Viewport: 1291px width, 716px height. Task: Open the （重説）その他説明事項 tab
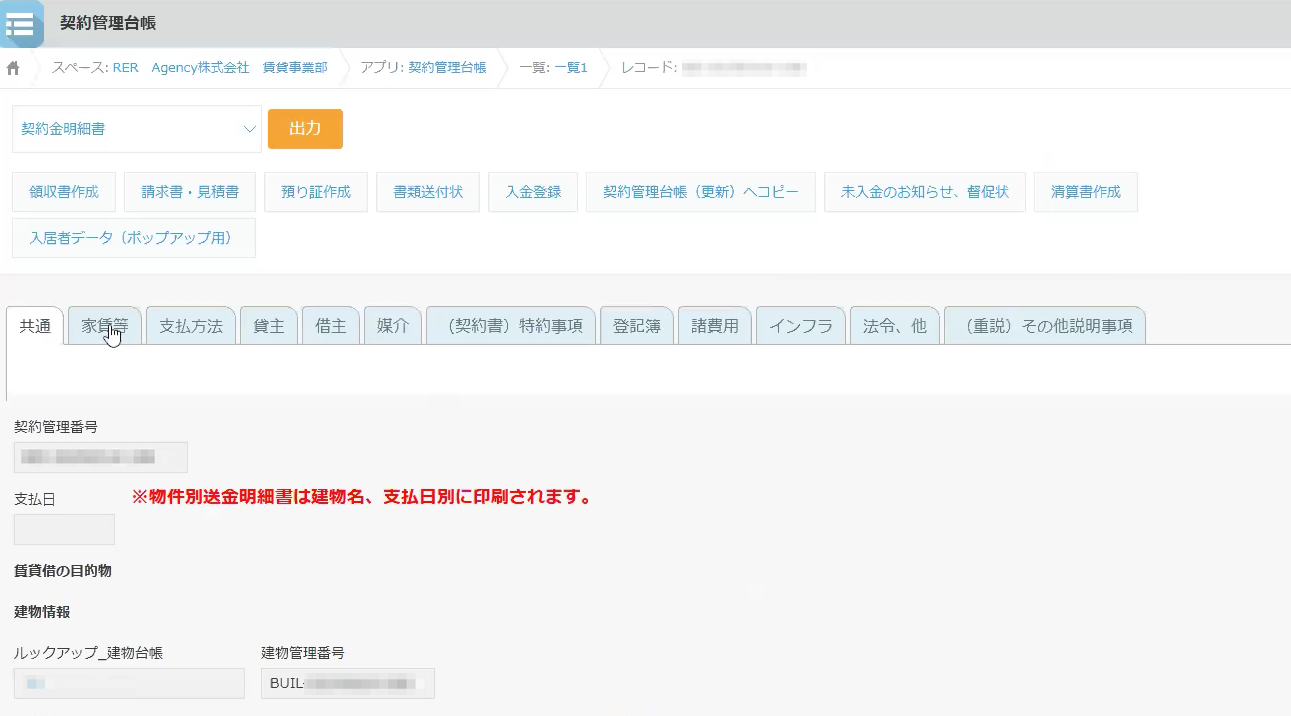[1045, 326]
